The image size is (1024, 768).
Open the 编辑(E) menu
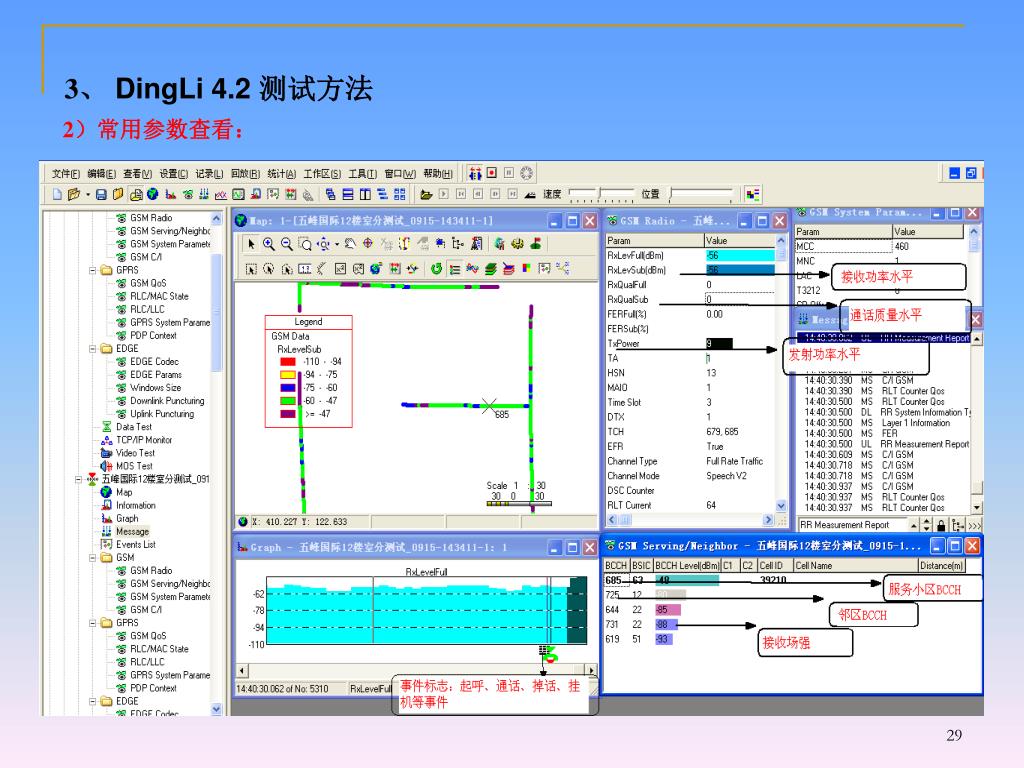point(101,174)
